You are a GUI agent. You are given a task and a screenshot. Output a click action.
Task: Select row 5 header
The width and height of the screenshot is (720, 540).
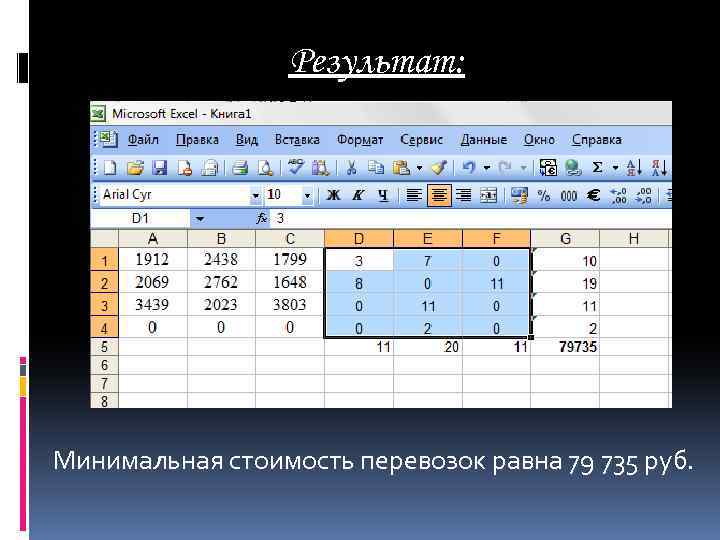coord(104,347)
